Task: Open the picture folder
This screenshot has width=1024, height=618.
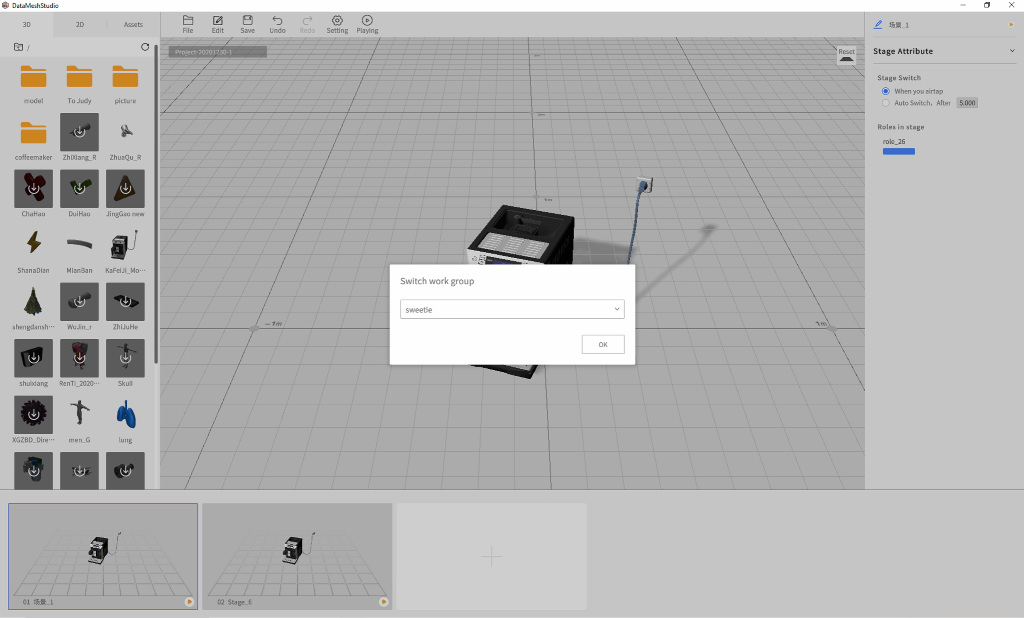Action: click(125, 84)
